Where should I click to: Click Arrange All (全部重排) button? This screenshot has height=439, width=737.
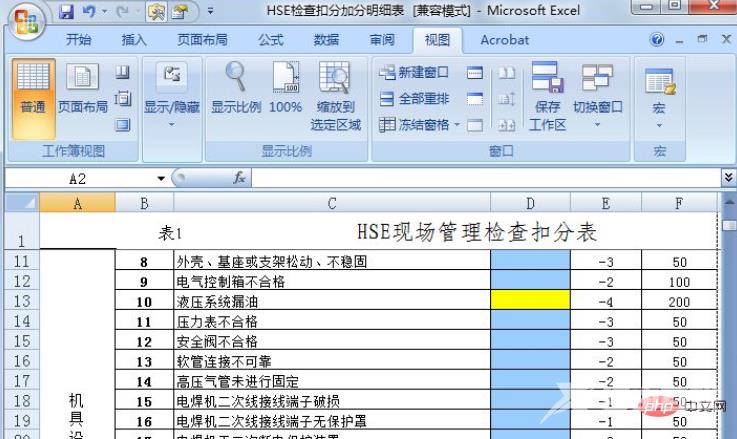click(414, 99)
